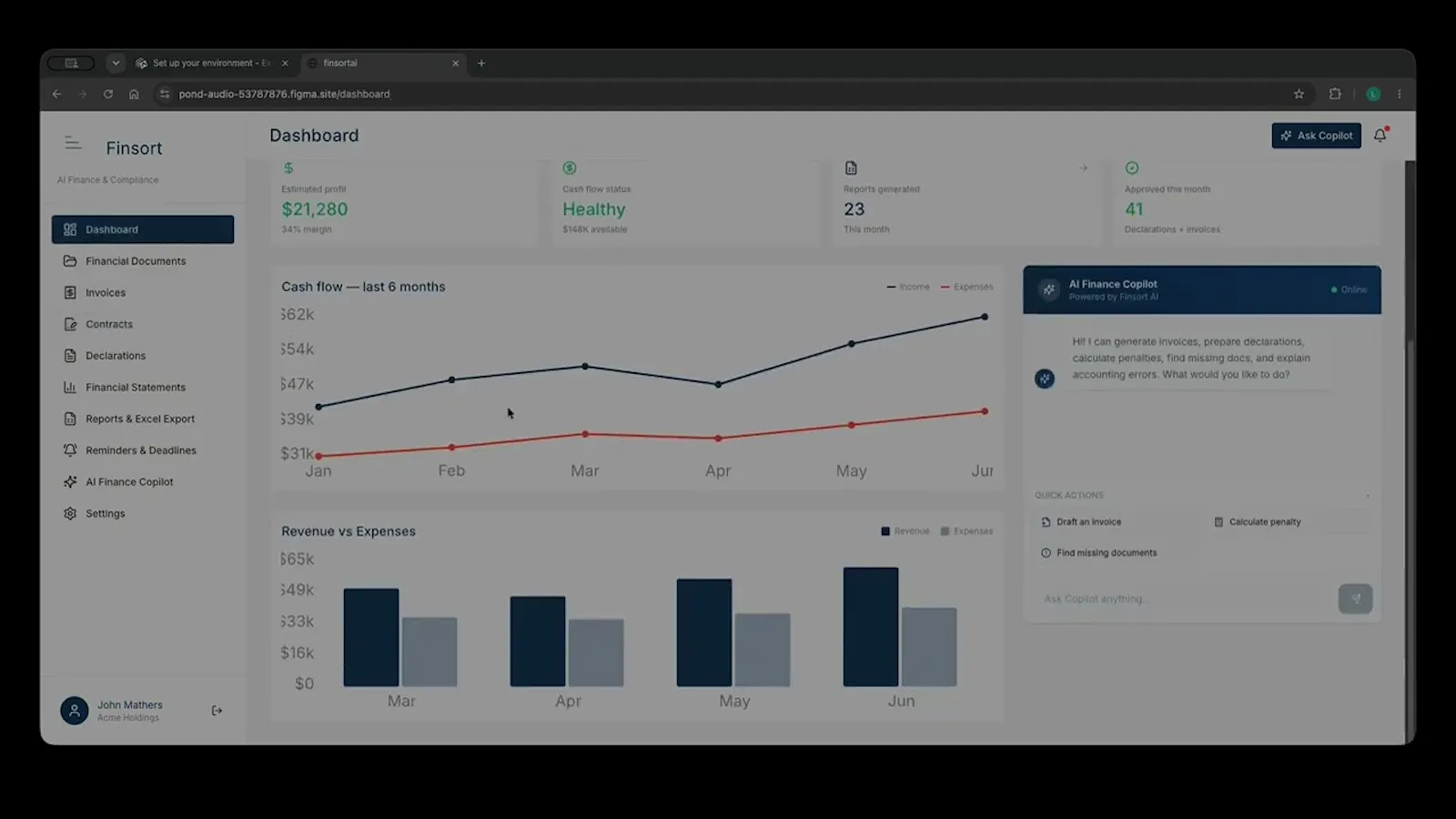This screenshot has width=1456, height=819.
Task: Click the Reminders & Deadlines bell icon
Action: coord(70,450)
